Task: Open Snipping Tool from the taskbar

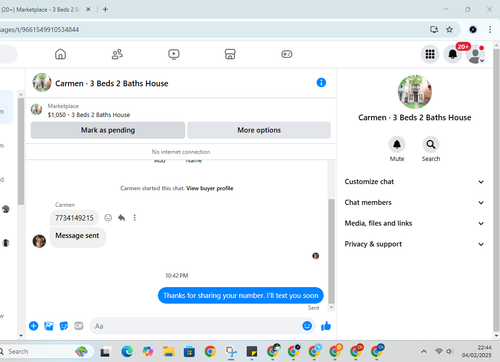Action: [x=231, y=351]
